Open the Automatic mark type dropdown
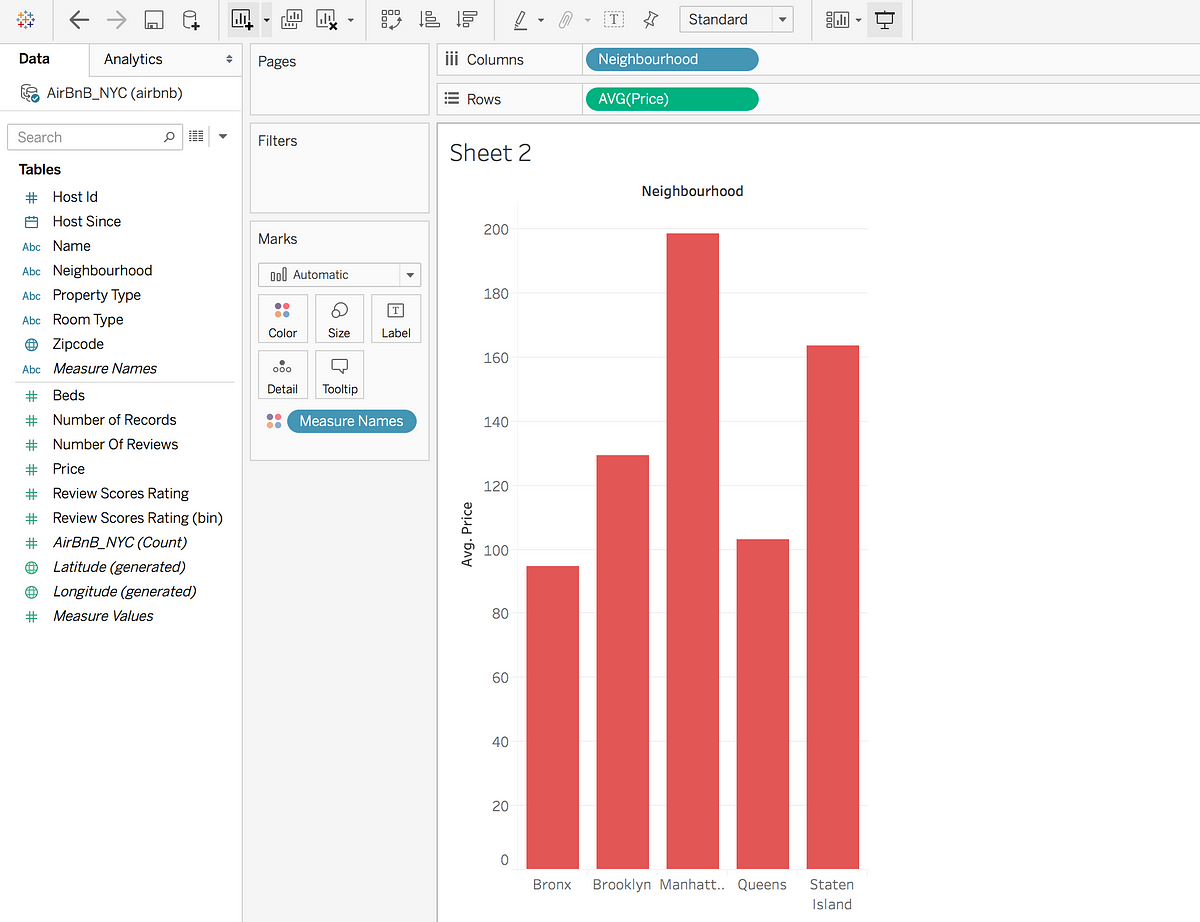Screen dimensions: 1200x922 (339, 274)
